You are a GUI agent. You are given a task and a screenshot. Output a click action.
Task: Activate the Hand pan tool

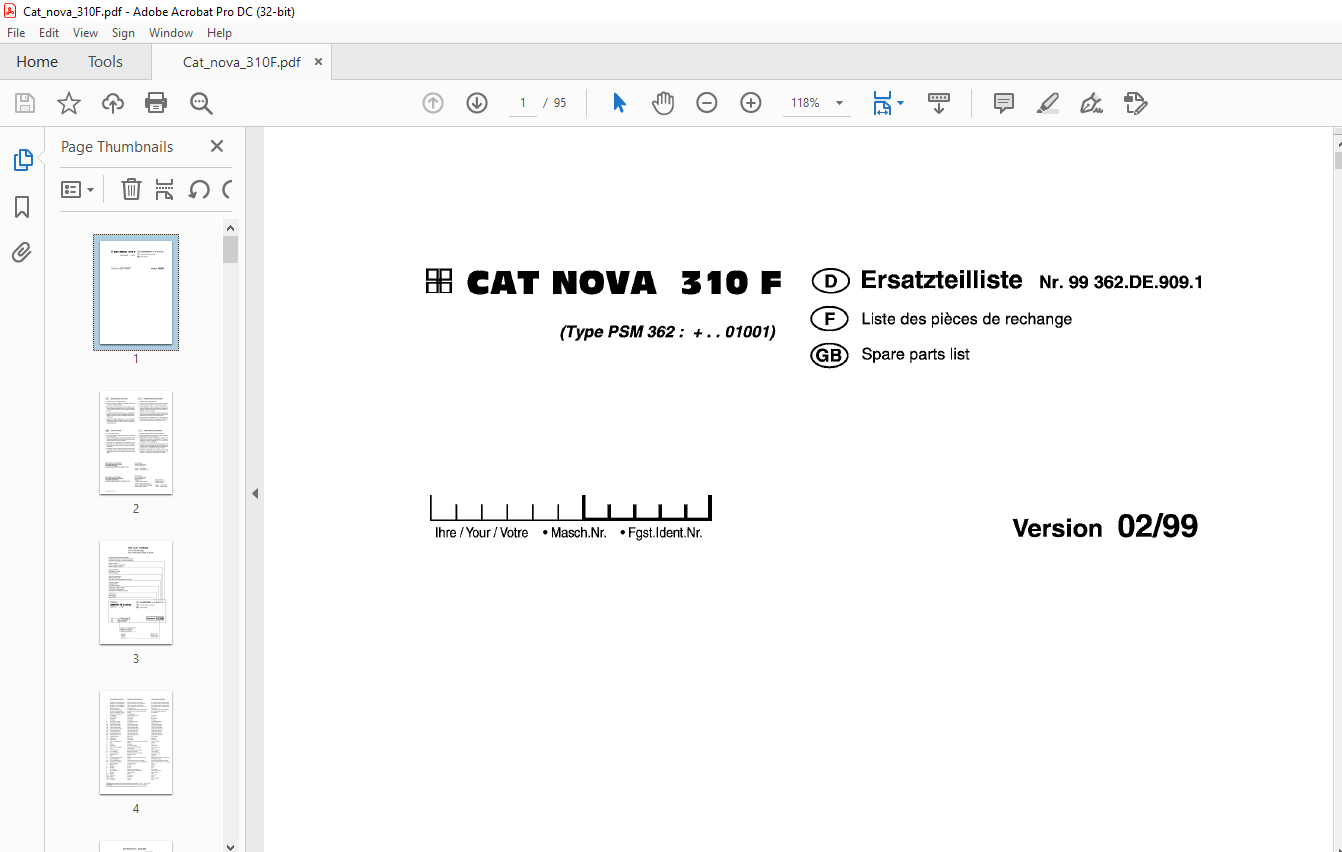point(663,103)
